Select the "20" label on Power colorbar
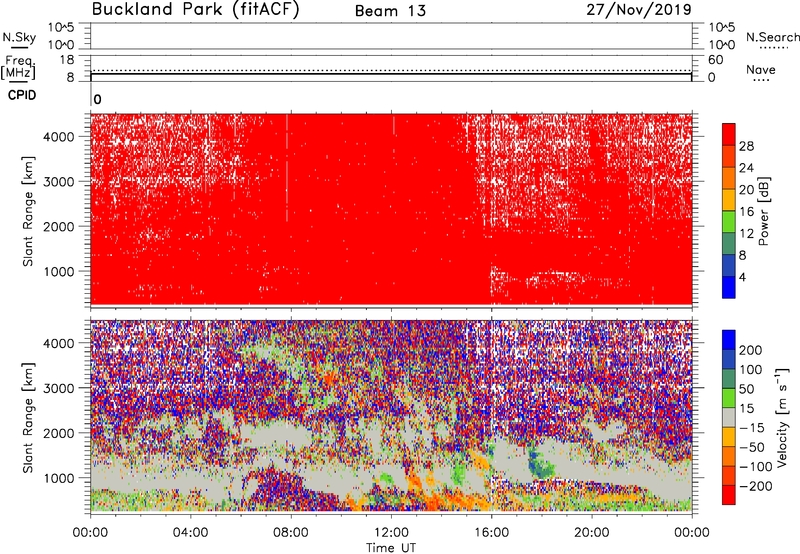The height and width of the screenshot is (554, 800). pyautogui.click(x=746, y=190)
